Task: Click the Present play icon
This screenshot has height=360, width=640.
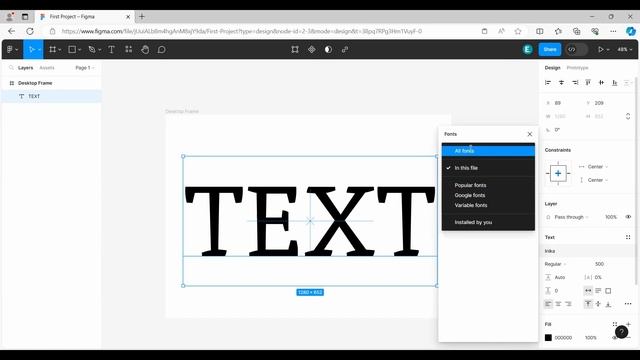Action: click(600, 49)
